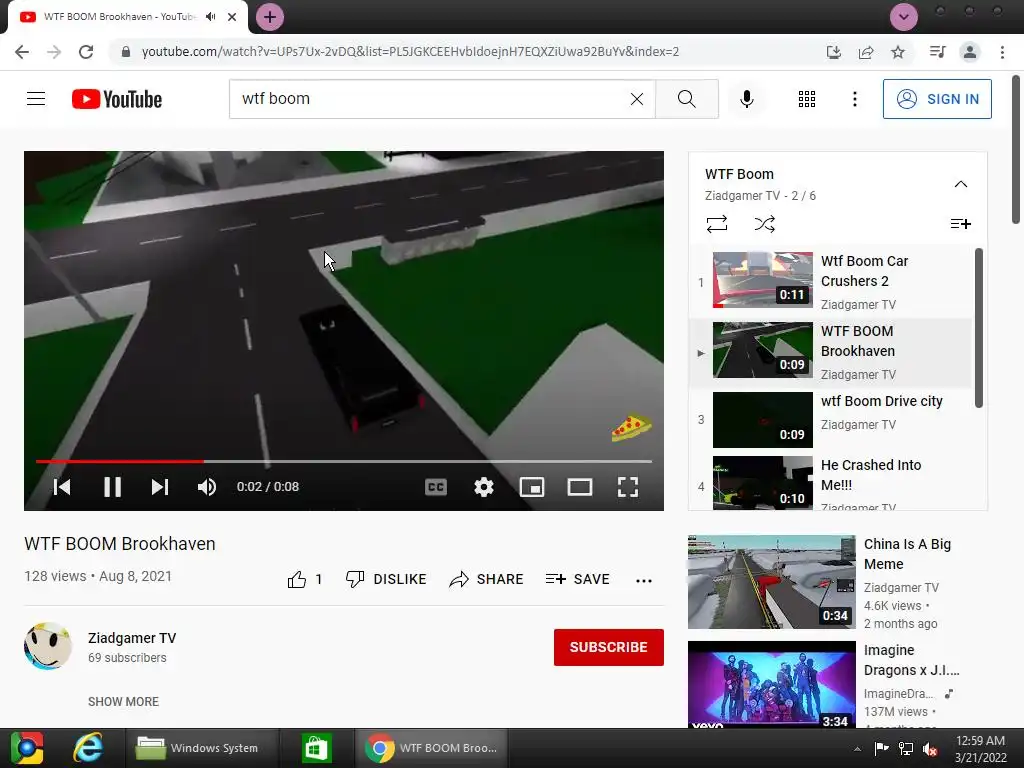Image resolution: width=1024 pixels, height=768 pixels.
Task: Open more actions ellipsis under video
Action: [644, 580]
